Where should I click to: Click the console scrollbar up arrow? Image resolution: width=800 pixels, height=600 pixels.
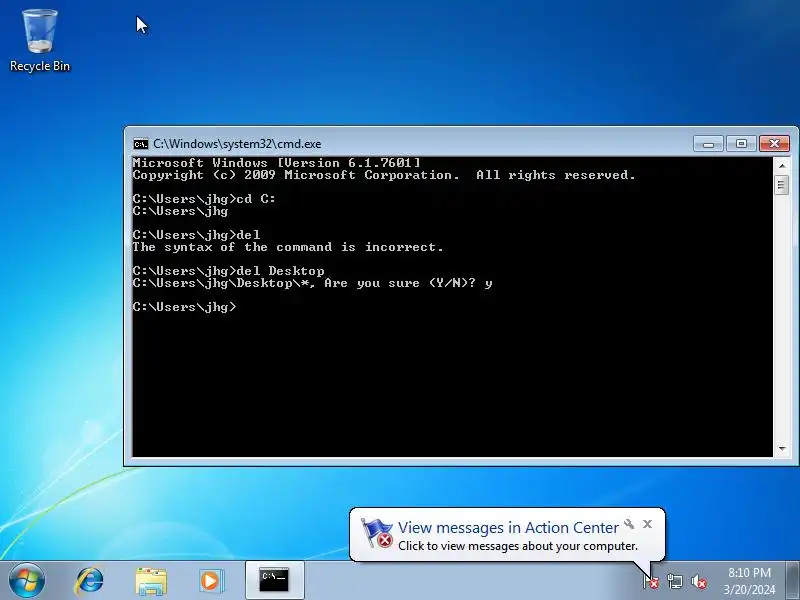click(x=782, y=165)
